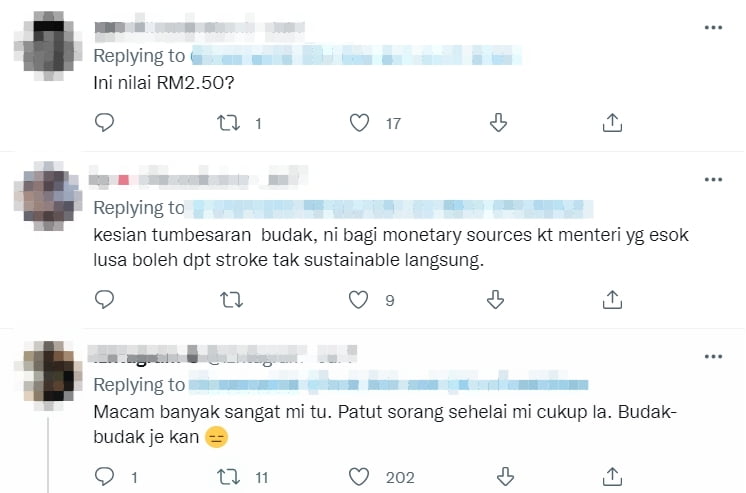Reply to the "Ini nilai RM2.50?" tweet

(104, 122)
